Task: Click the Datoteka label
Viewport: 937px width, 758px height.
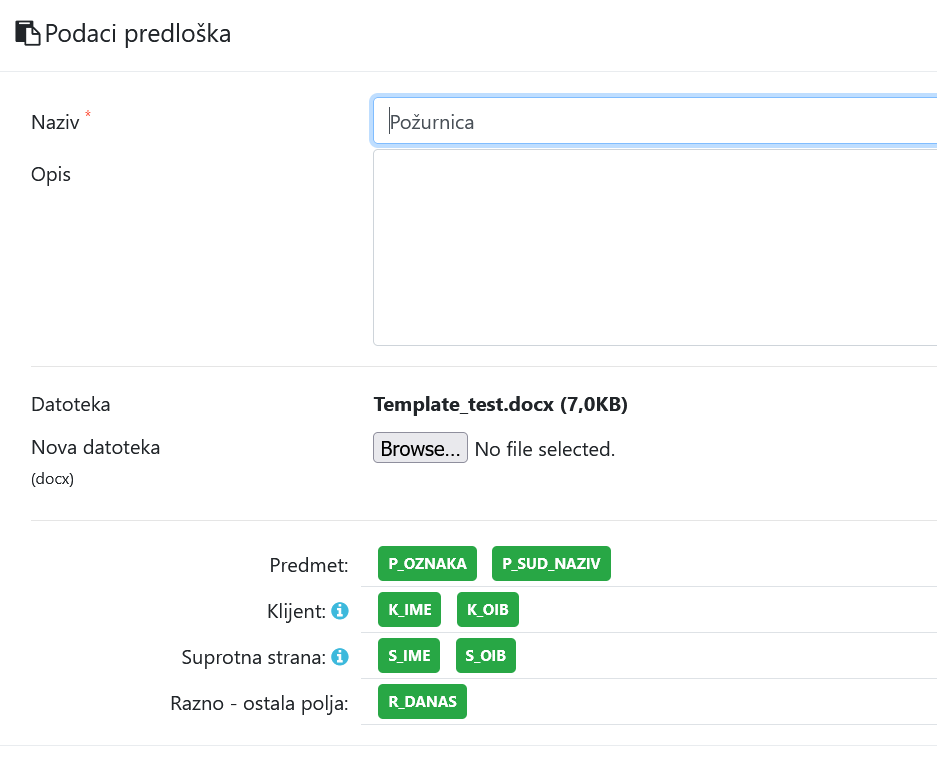Action: pyautogui.click(x=71, y=404)
